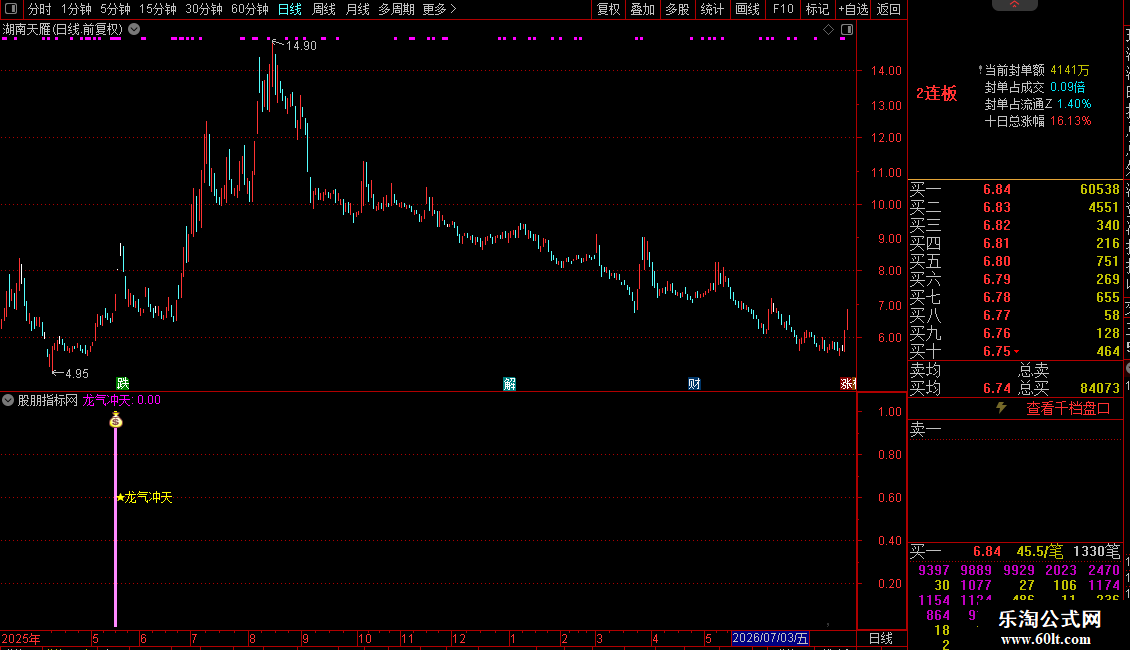1130x650 pixels.
Task: Click 当前封单额 4141万 value
Action: click(x=1069, y=70)
